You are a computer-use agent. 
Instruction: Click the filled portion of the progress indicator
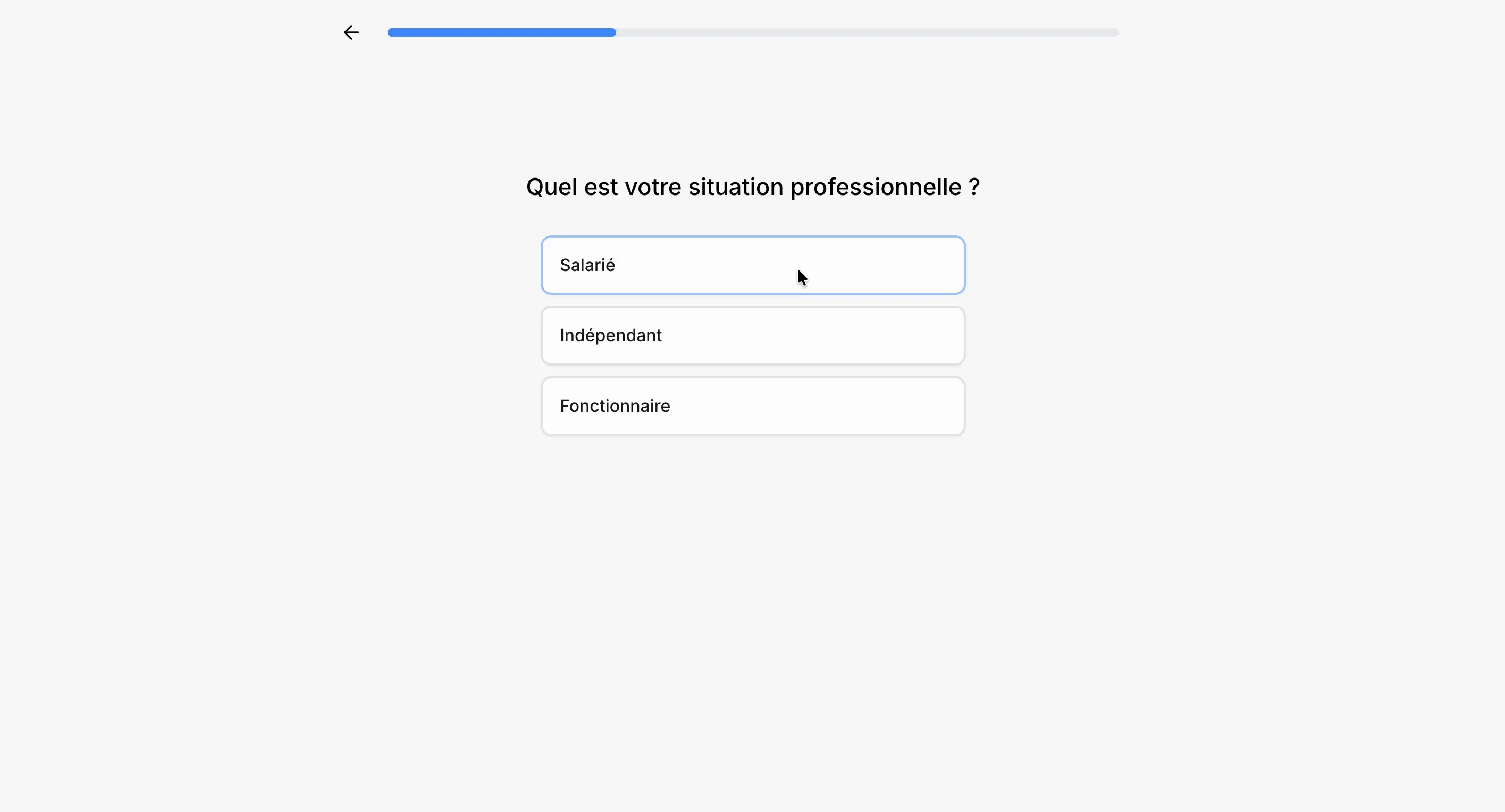click(x=501, y=32)
